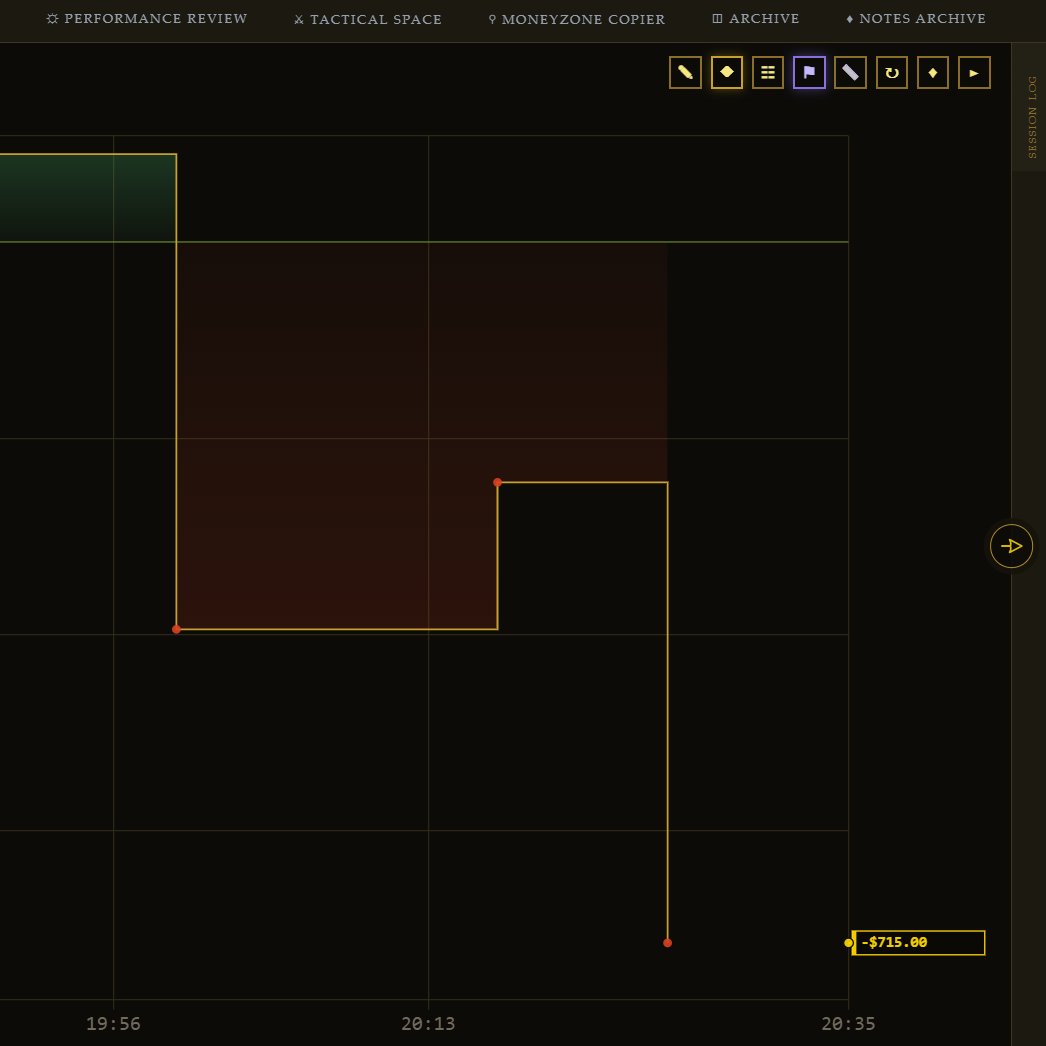Switch to Tactical Space tab
1046x1046 pixels.
click(x=368, y=19)
